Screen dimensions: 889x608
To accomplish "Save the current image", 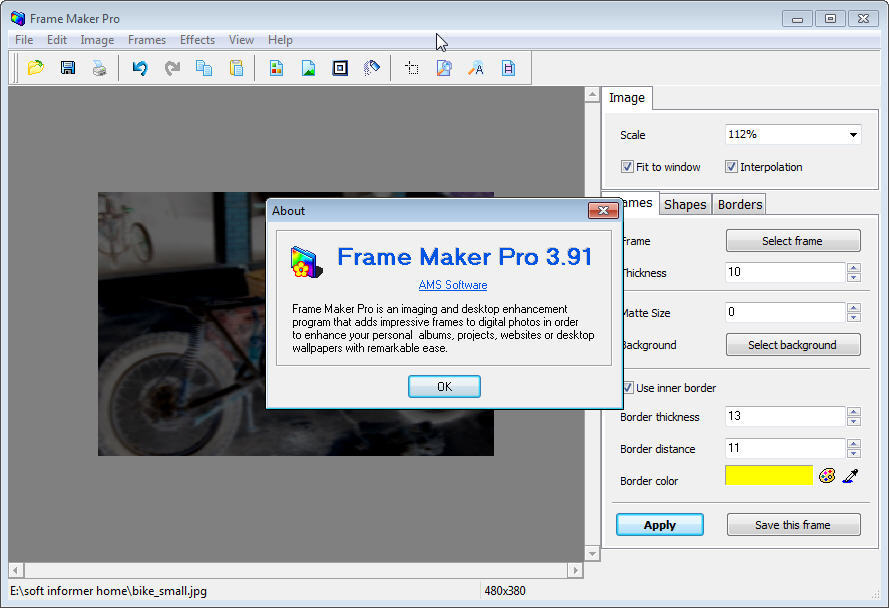I will tap(67, 67).
